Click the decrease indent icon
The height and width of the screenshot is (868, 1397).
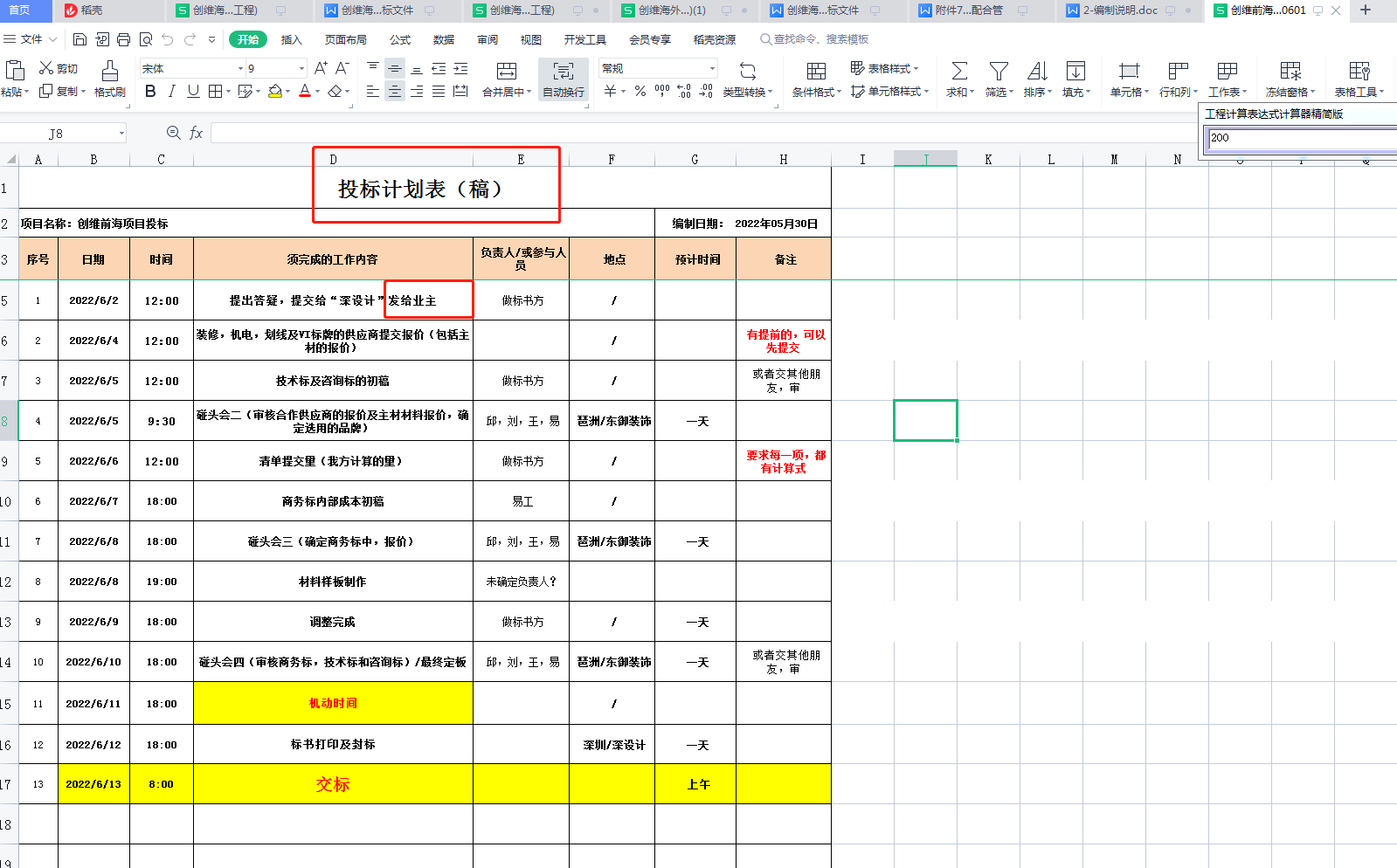click(x=439, y=68)
